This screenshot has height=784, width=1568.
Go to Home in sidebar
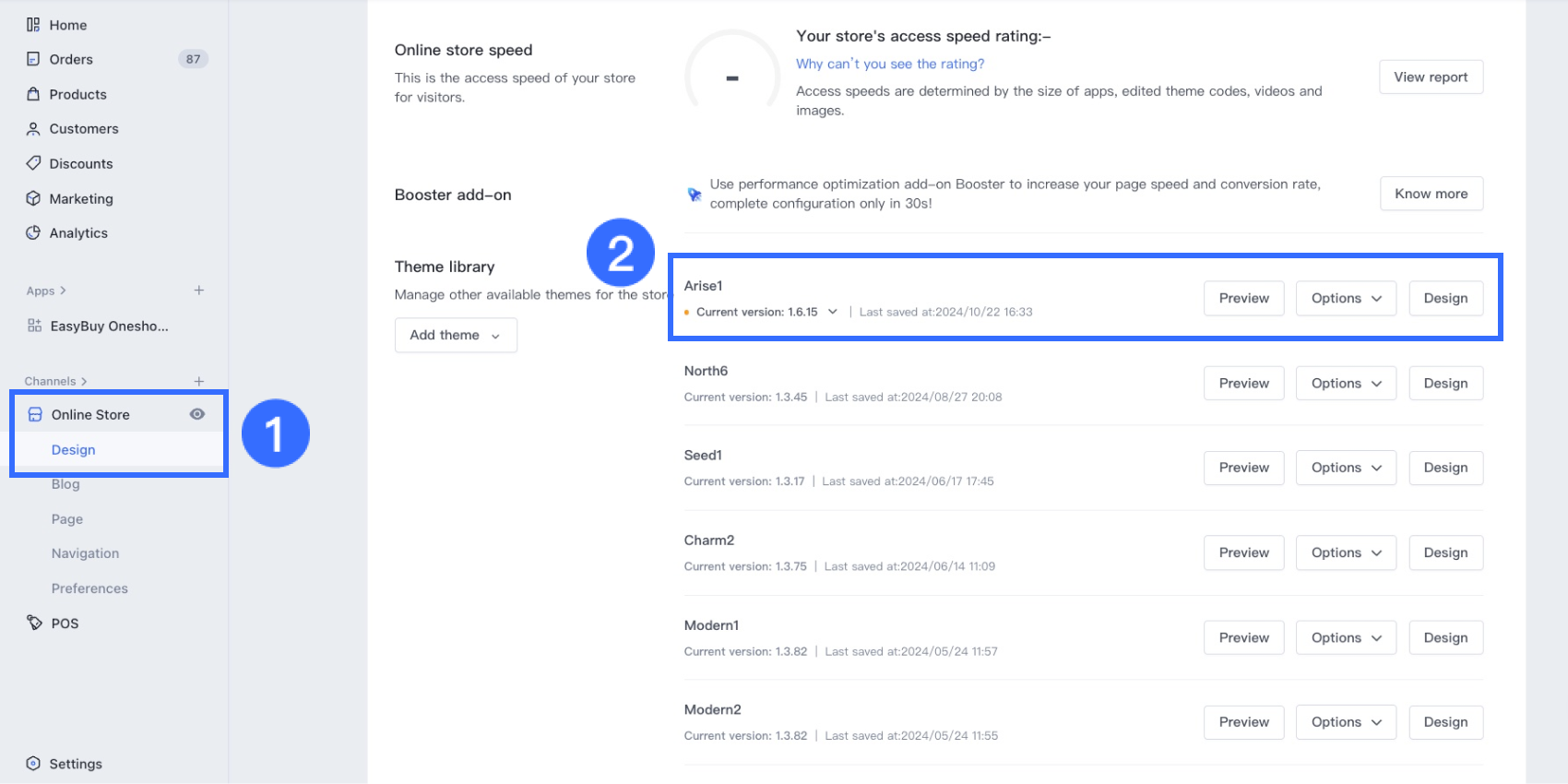[68, 25]
